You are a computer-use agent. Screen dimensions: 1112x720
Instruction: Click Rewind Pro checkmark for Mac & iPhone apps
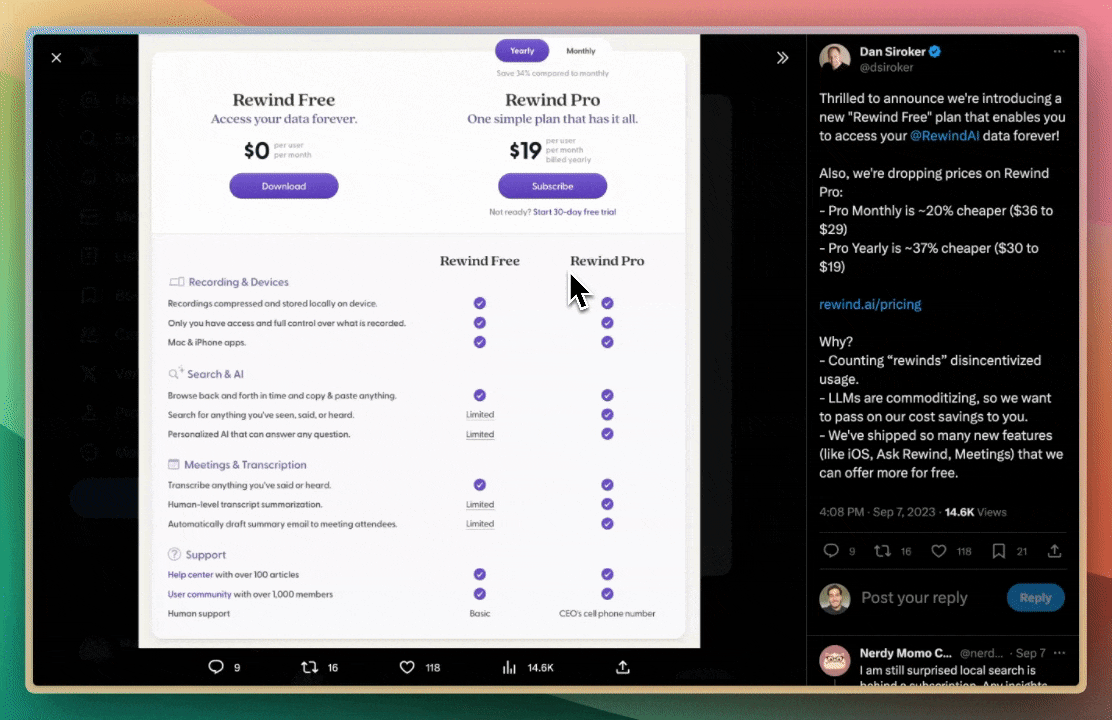click(x=607, y=342)
